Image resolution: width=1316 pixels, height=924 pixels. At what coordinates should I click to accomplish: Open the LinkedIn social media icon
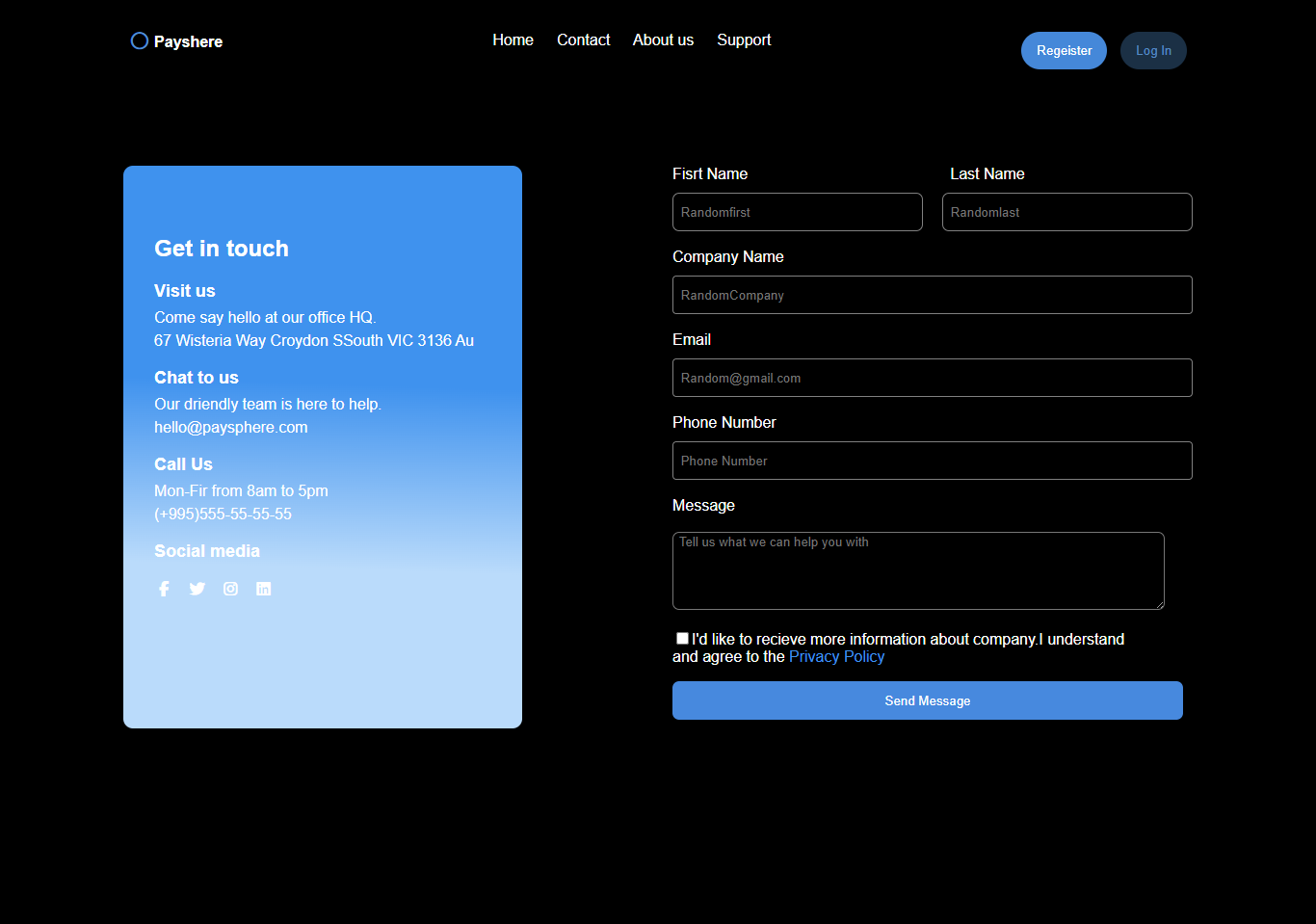point(263,589)
